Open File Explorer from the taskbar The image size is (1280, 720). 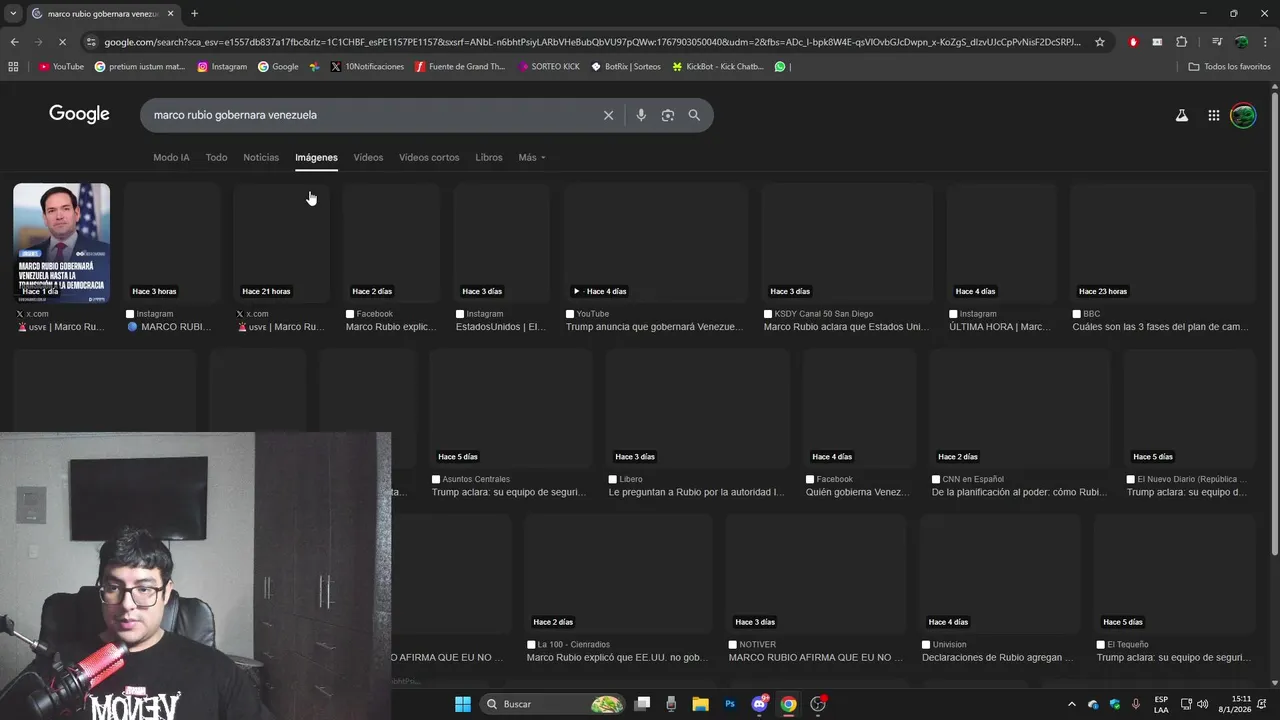pos(700,704)
